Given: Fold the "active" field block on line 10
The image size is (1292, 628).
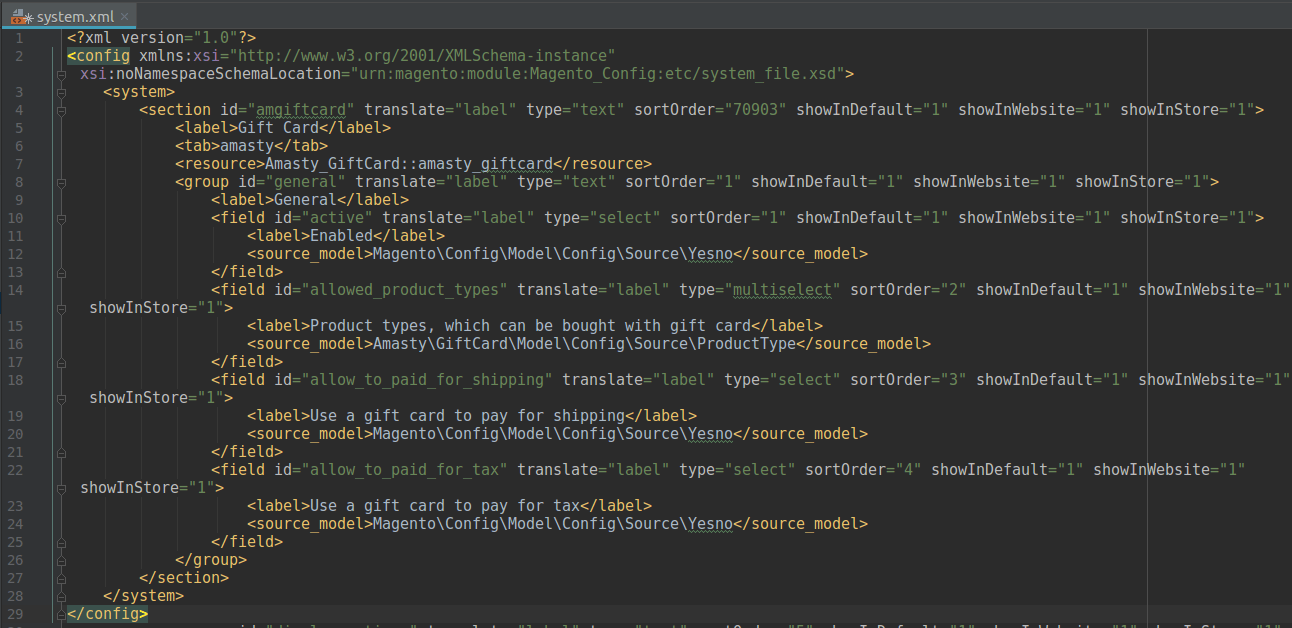Looking at the screenshot, I should tap(61, 218).
